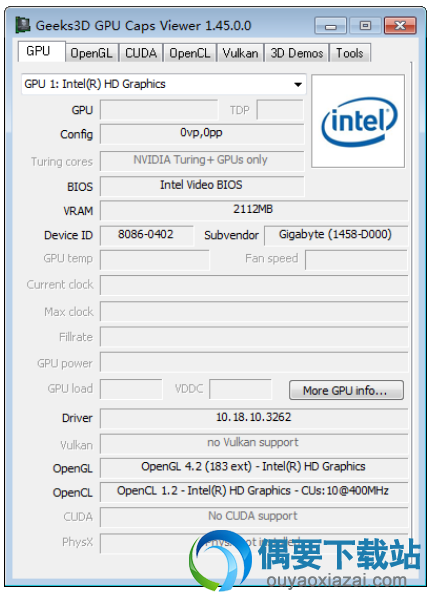
Task: Open the Vulkan tab
Action: coord(241,53)
